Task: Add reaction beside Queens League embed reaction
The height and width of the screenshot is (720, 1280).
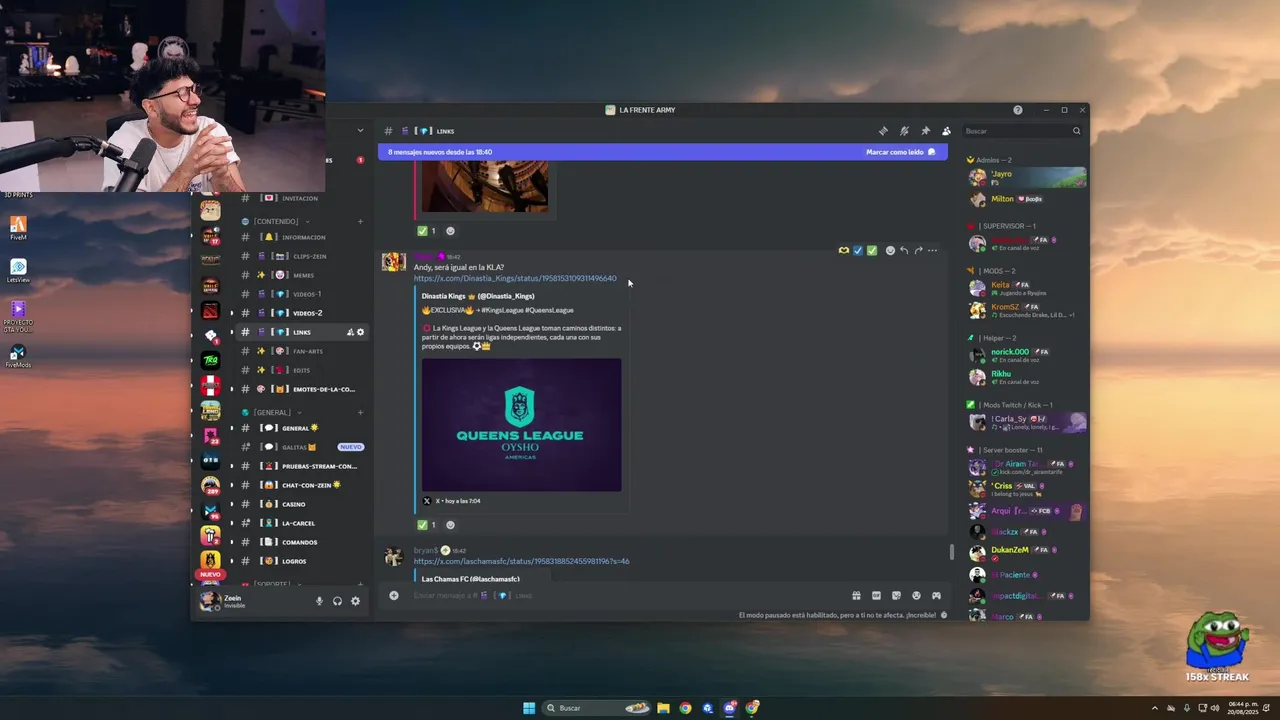Action: pos(450,525)
